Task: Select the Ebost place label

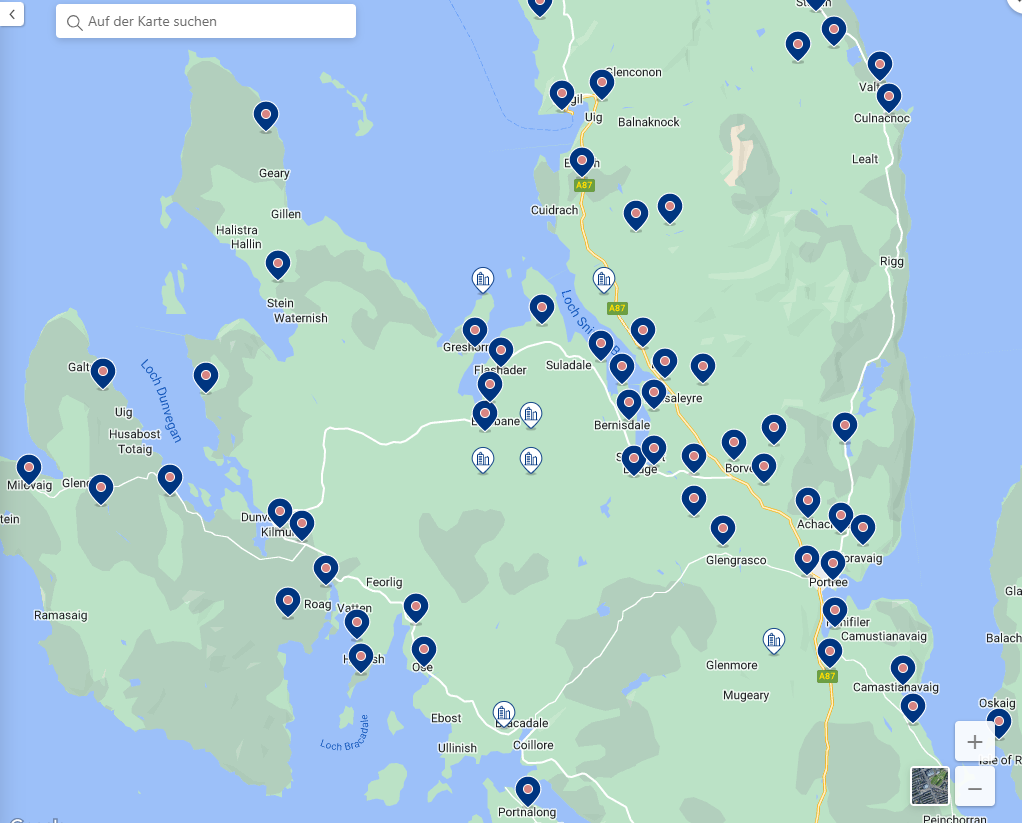Action: pos(446,718)
